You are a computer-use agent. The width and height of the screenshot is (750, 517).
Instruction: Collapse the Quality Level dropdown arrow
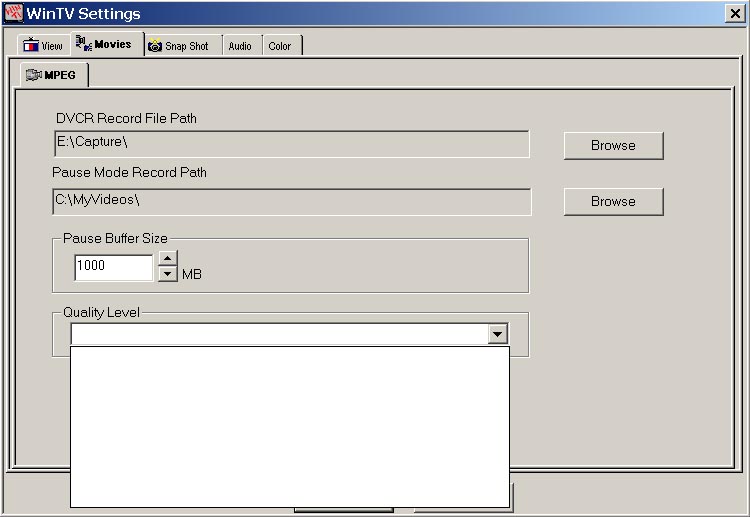pos(497,334)
